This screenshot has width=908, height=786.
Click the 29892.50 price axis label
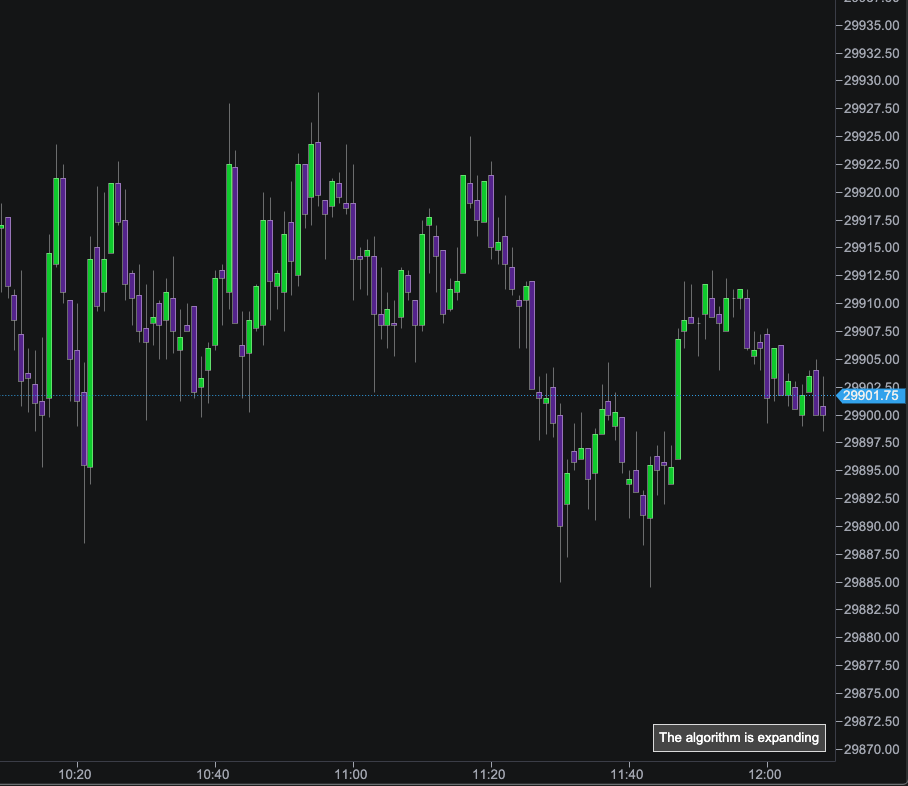(x=872, y=498)
